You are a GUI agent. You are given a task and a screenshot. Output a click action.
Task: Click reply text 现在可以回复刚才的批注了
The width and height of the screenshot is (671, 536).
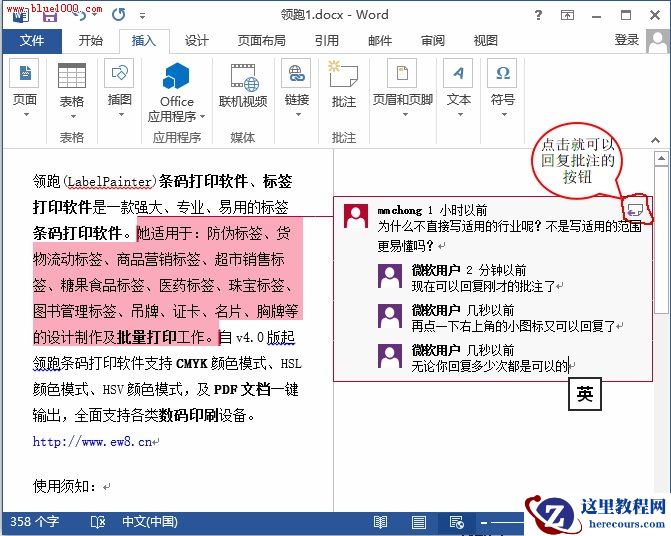point(483,286)
